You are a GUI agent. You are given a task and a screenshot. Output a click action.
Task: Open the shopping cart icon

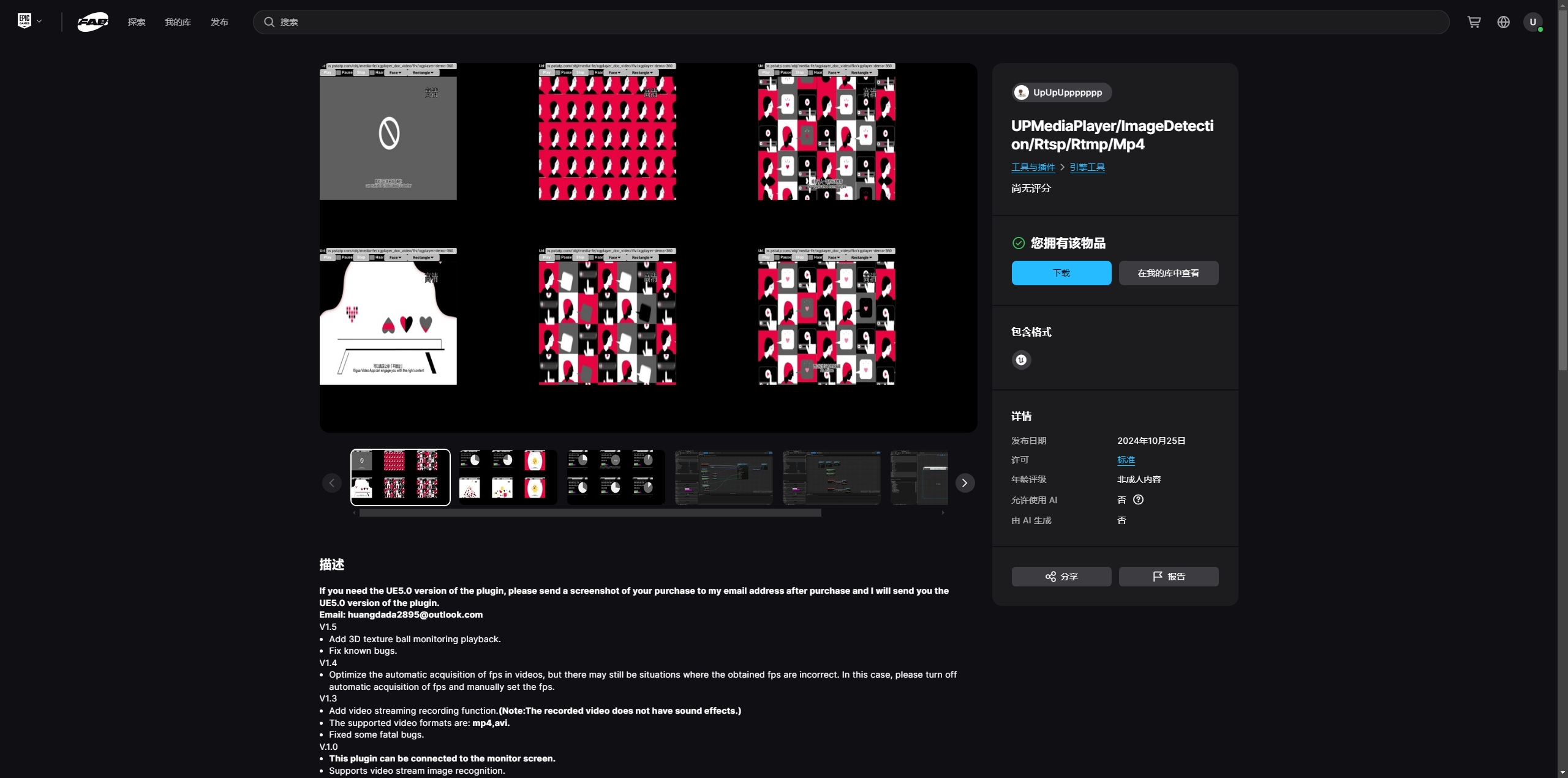1474,22
